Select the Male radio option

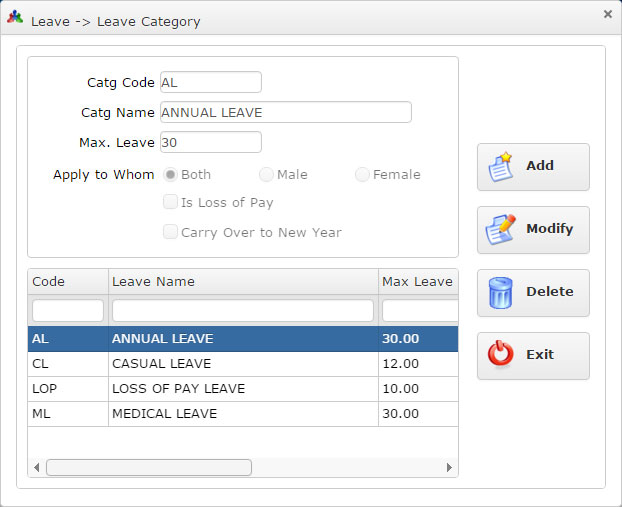[267, 175]
